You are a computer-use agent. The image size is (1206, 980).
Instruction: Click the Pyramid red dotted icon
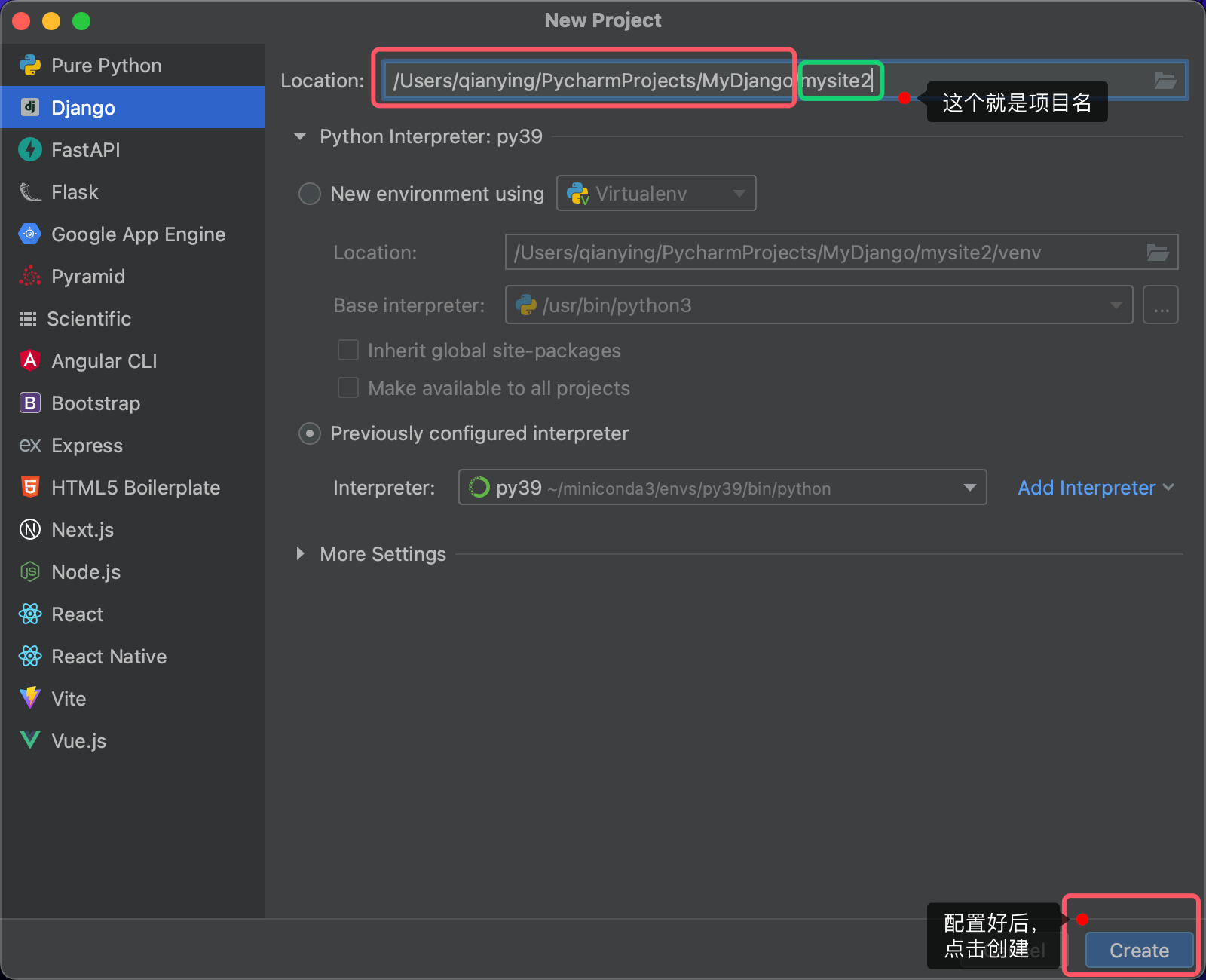(30, 276)
